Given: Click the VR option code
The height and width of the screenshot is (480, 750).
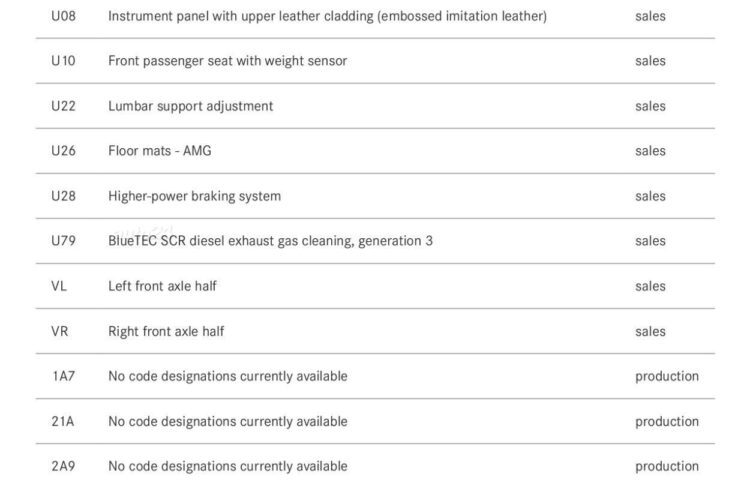Looking at the screenshot, I should [x=59, y=331].
